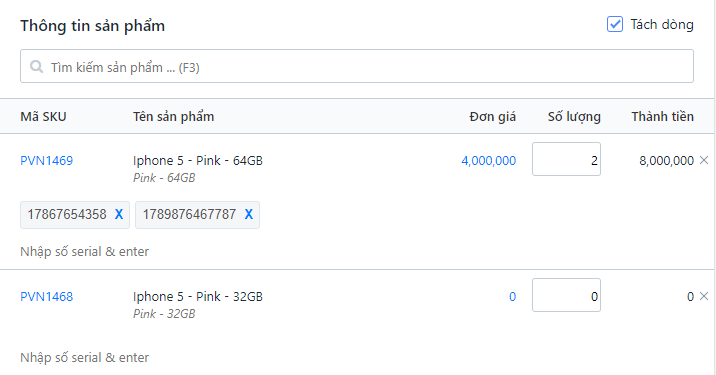Open SKU link PVN1468

coord(47,297)
